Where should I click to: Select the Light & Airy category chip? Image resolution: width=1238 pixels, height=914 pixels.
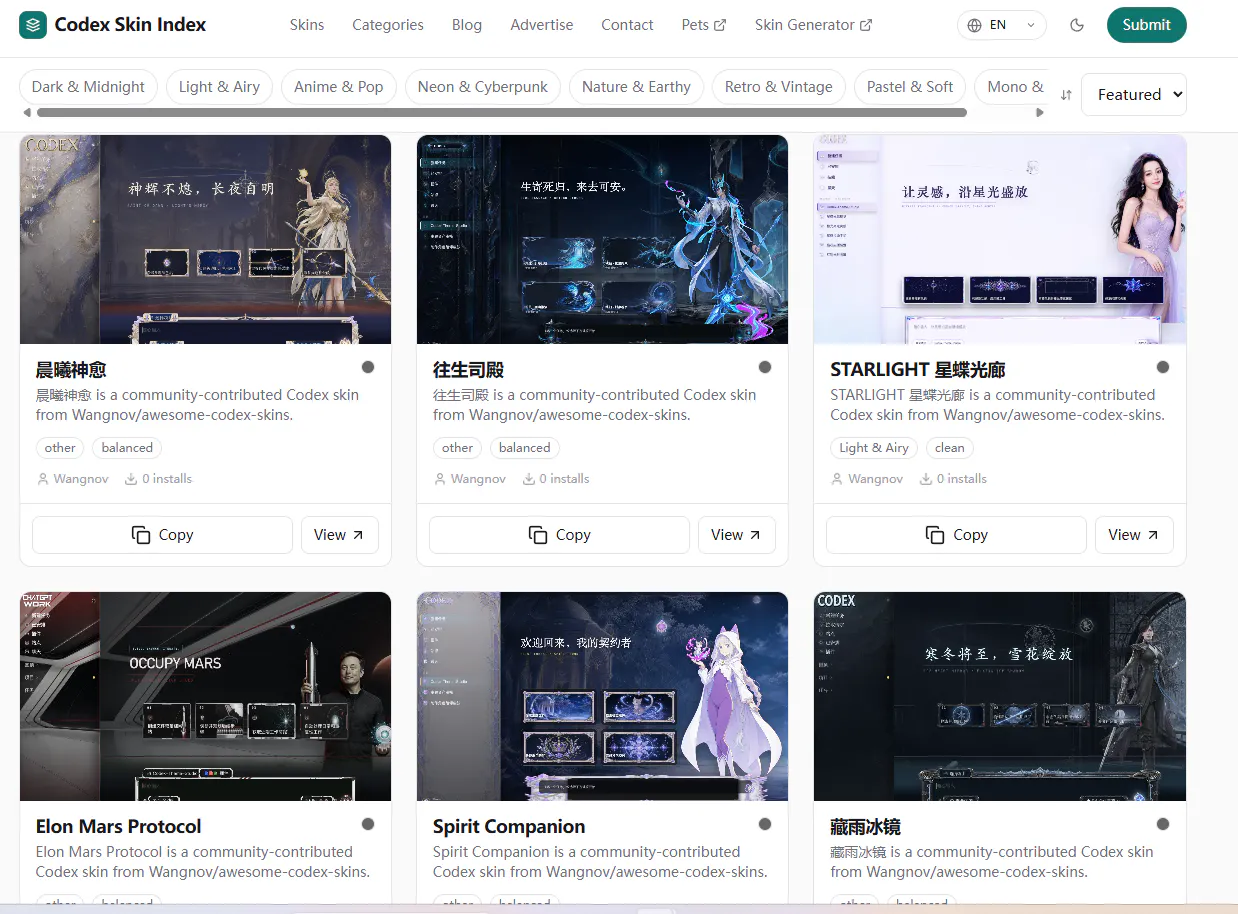pos(219,87)
